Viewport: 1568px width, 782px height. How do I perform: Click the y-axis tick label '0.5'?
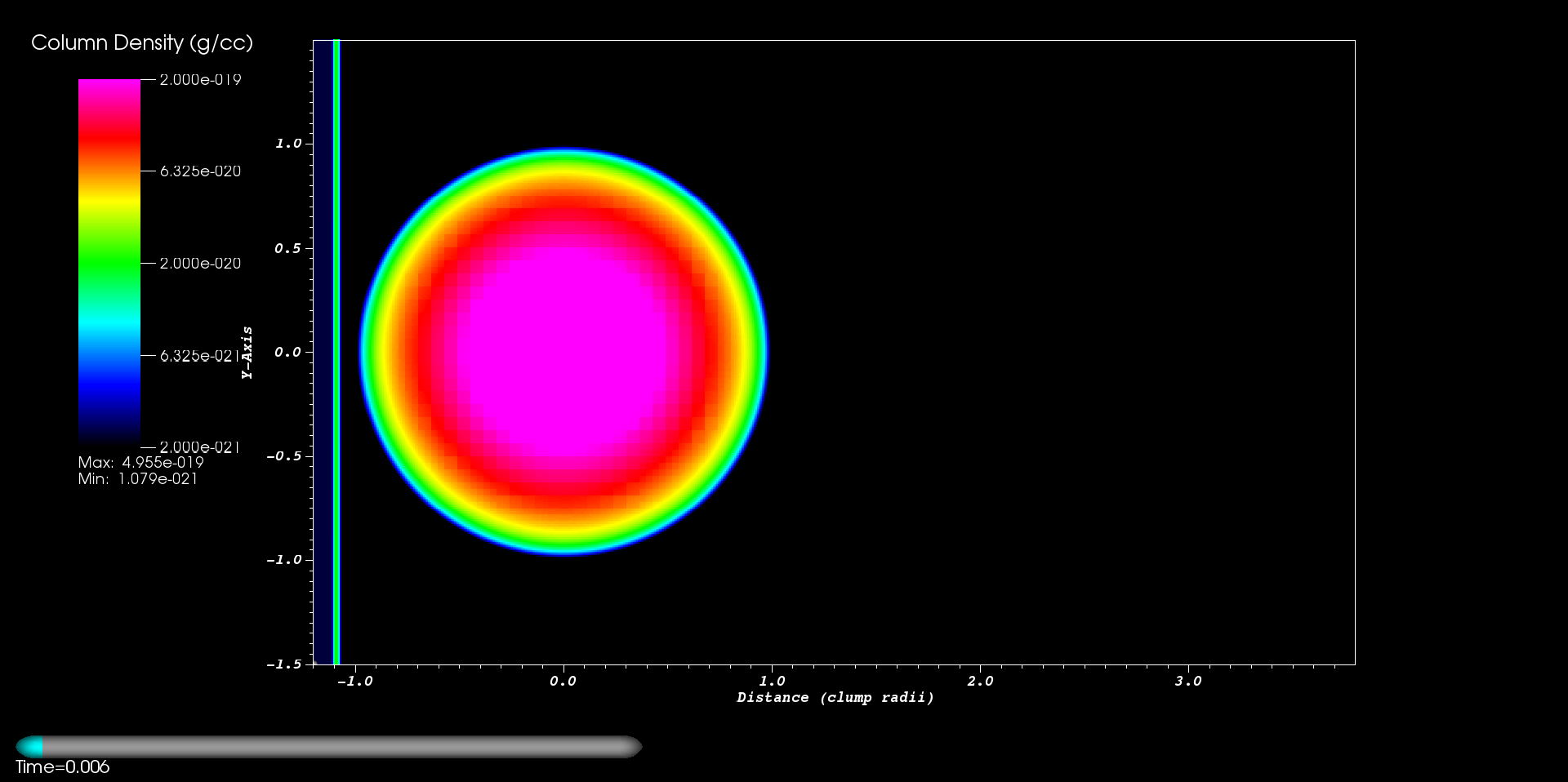287,248
